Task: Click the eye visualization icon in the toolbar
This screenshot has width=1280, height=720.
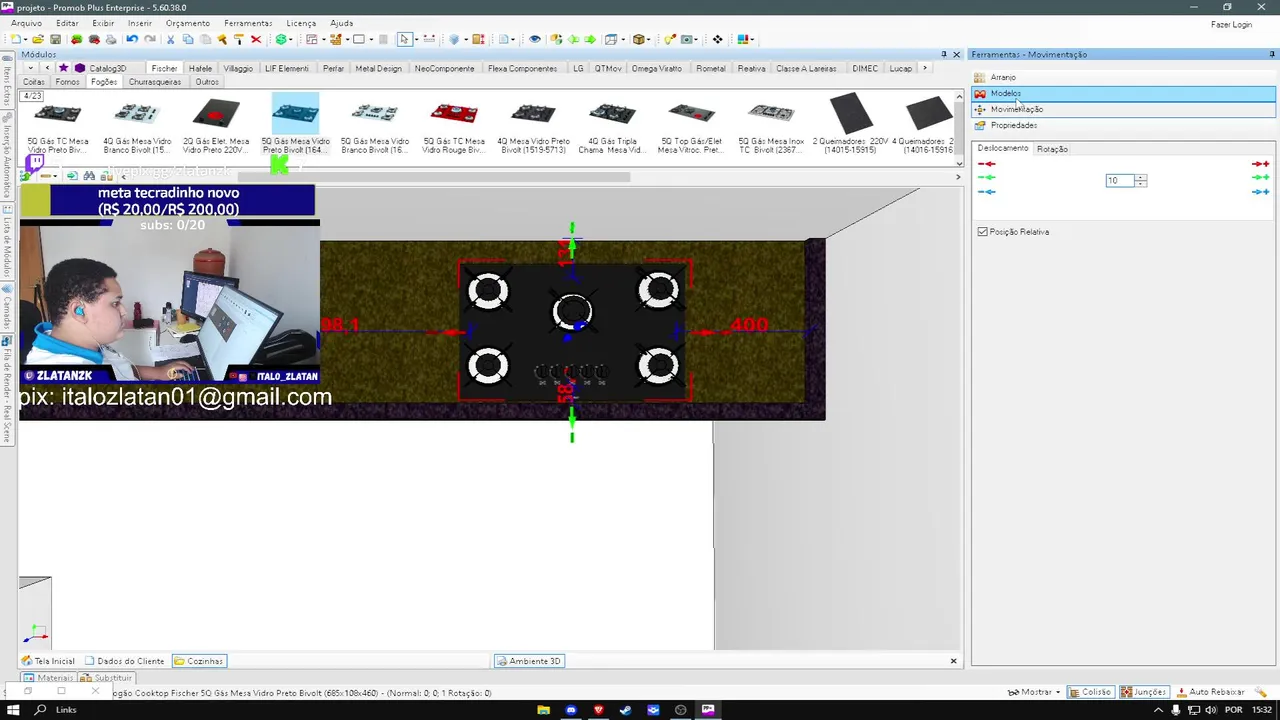Action: 535,40
